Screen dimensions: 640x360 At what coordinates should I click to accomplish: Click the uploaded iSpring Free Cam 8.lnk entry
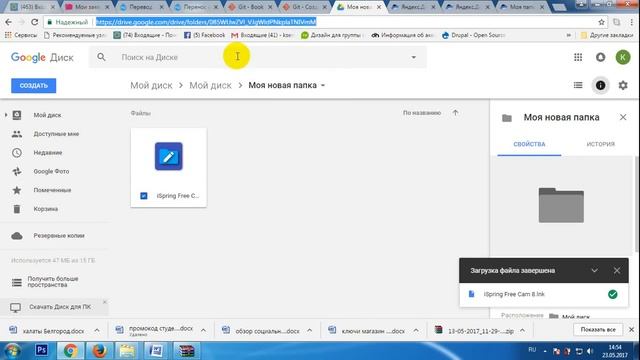point(544,294)
